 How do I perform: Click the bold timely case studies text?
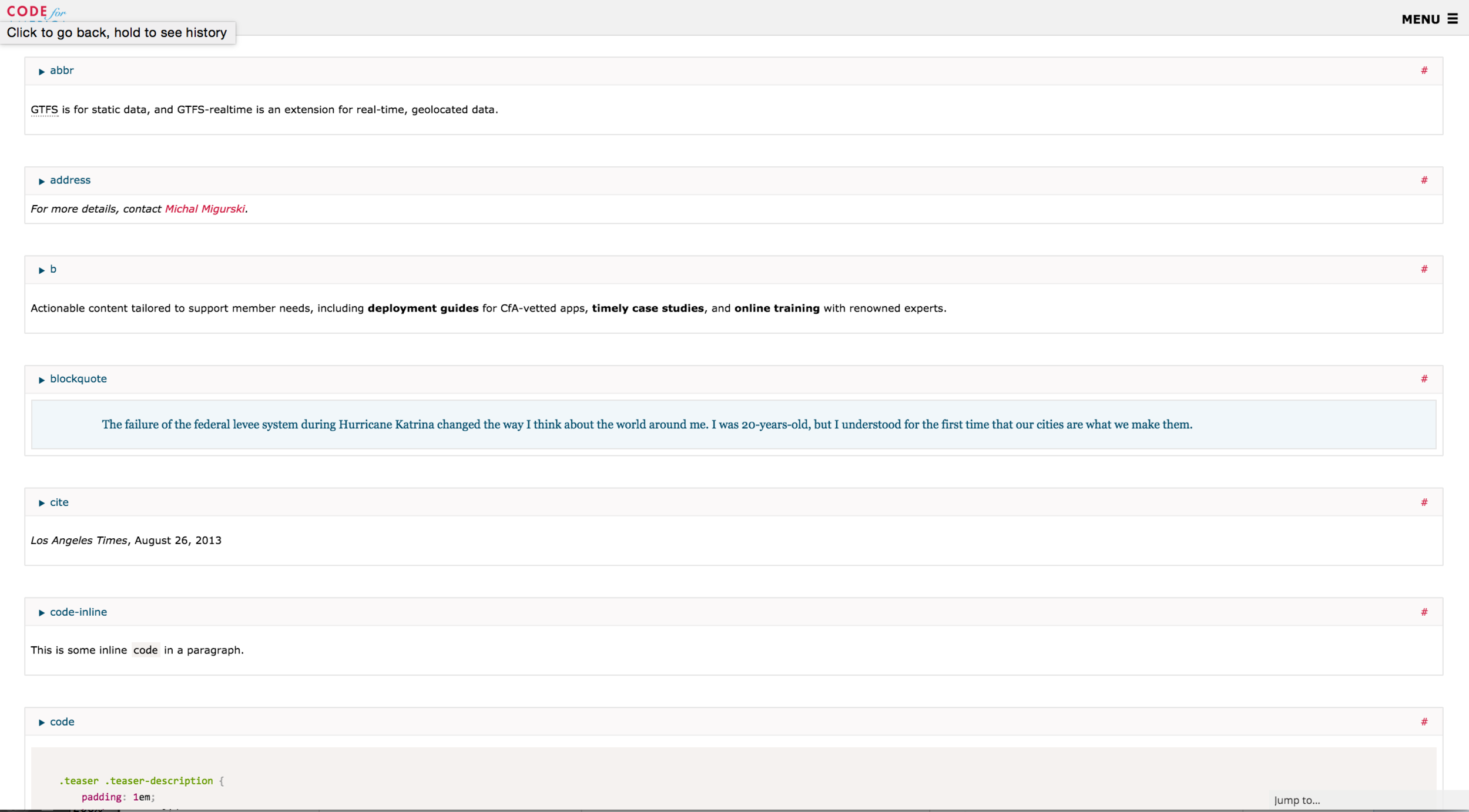(x=648, y=308)
